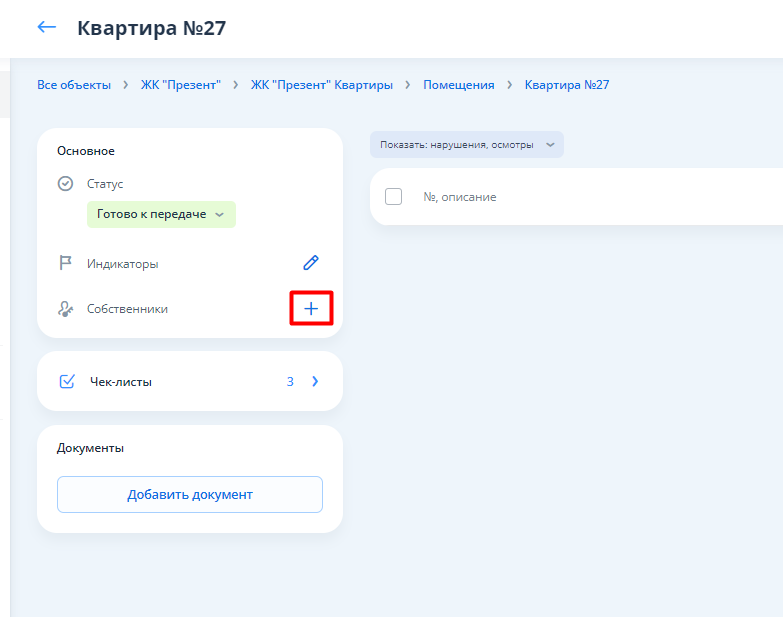
Task: Go to the Все объекты breadcrumb
Action: [74, 85]
